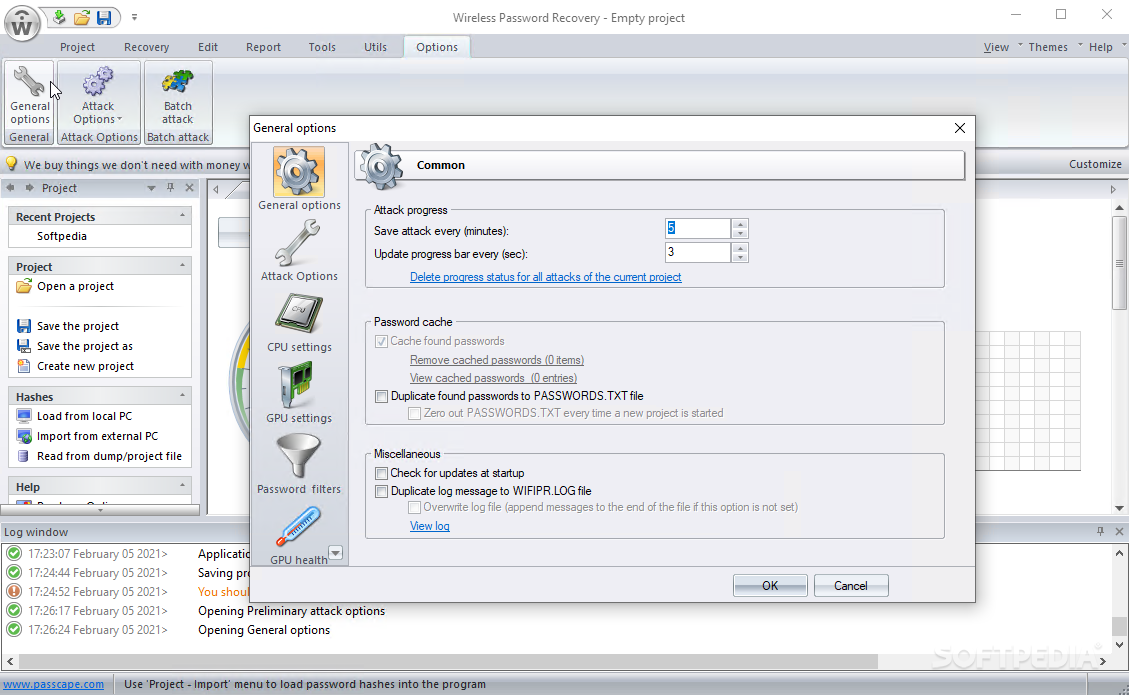Collapse the Help section
The width and height of the screenshot is (1129, 695).
click(182, 485)
